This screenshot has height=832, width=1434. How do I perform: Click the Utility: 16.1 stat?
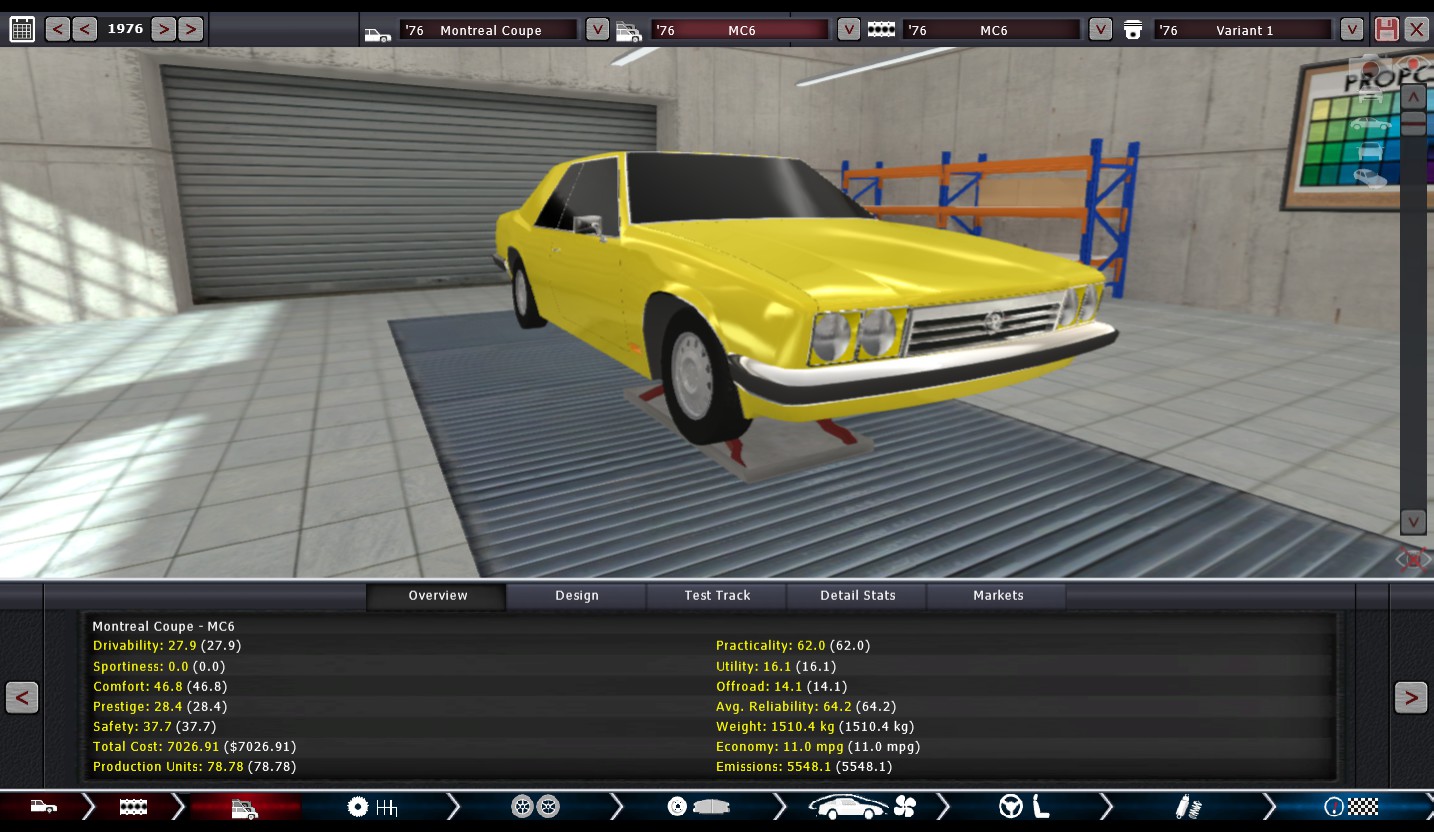(776, 666)
